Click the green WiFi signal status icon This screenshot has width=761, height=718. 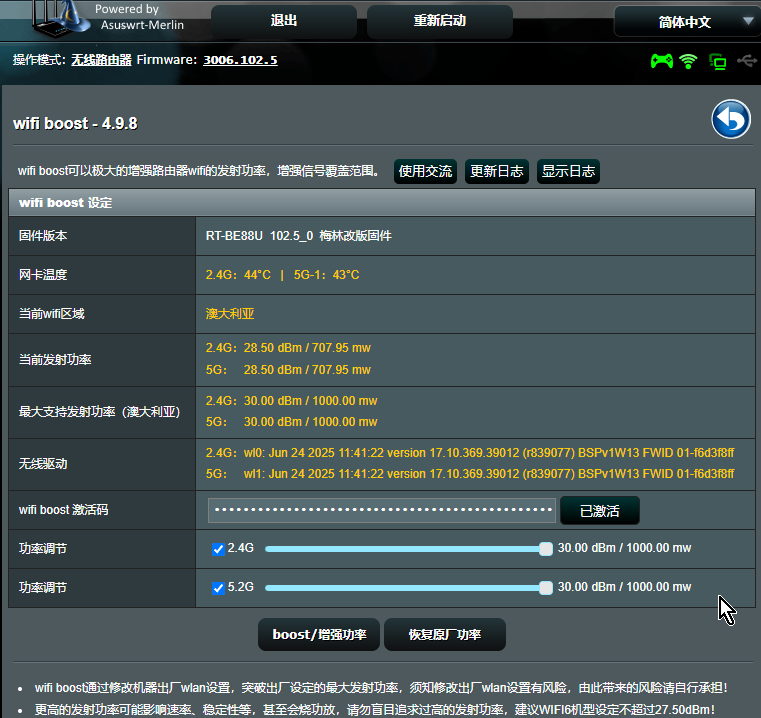(688, 61)
